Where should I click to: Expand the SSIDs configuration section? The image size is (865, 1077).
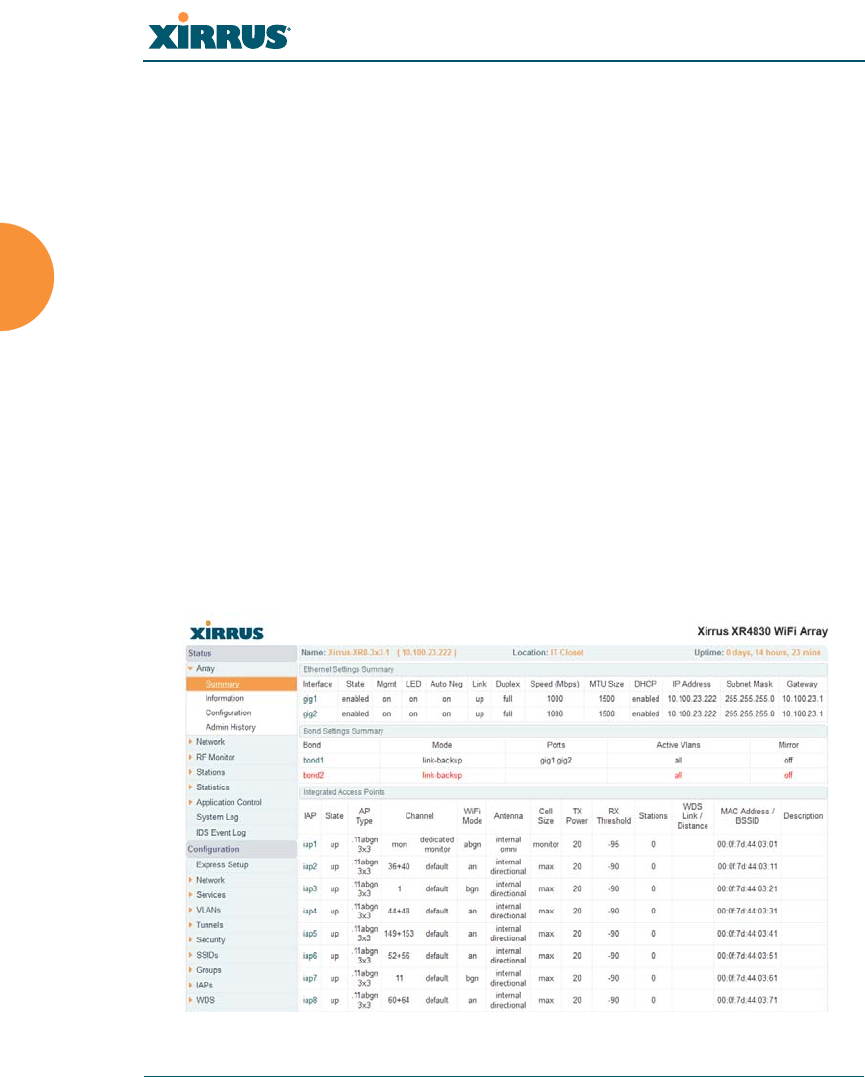point(190,955)
